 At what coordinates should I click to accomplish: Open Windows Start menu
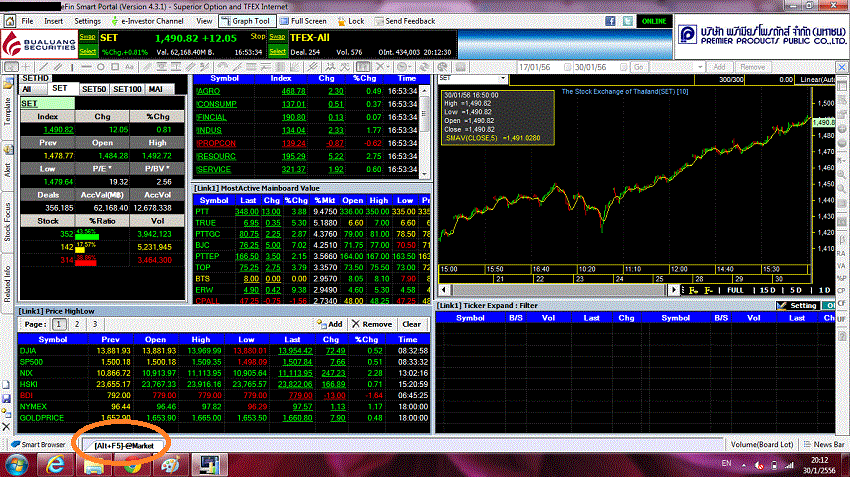pos(17,465)
